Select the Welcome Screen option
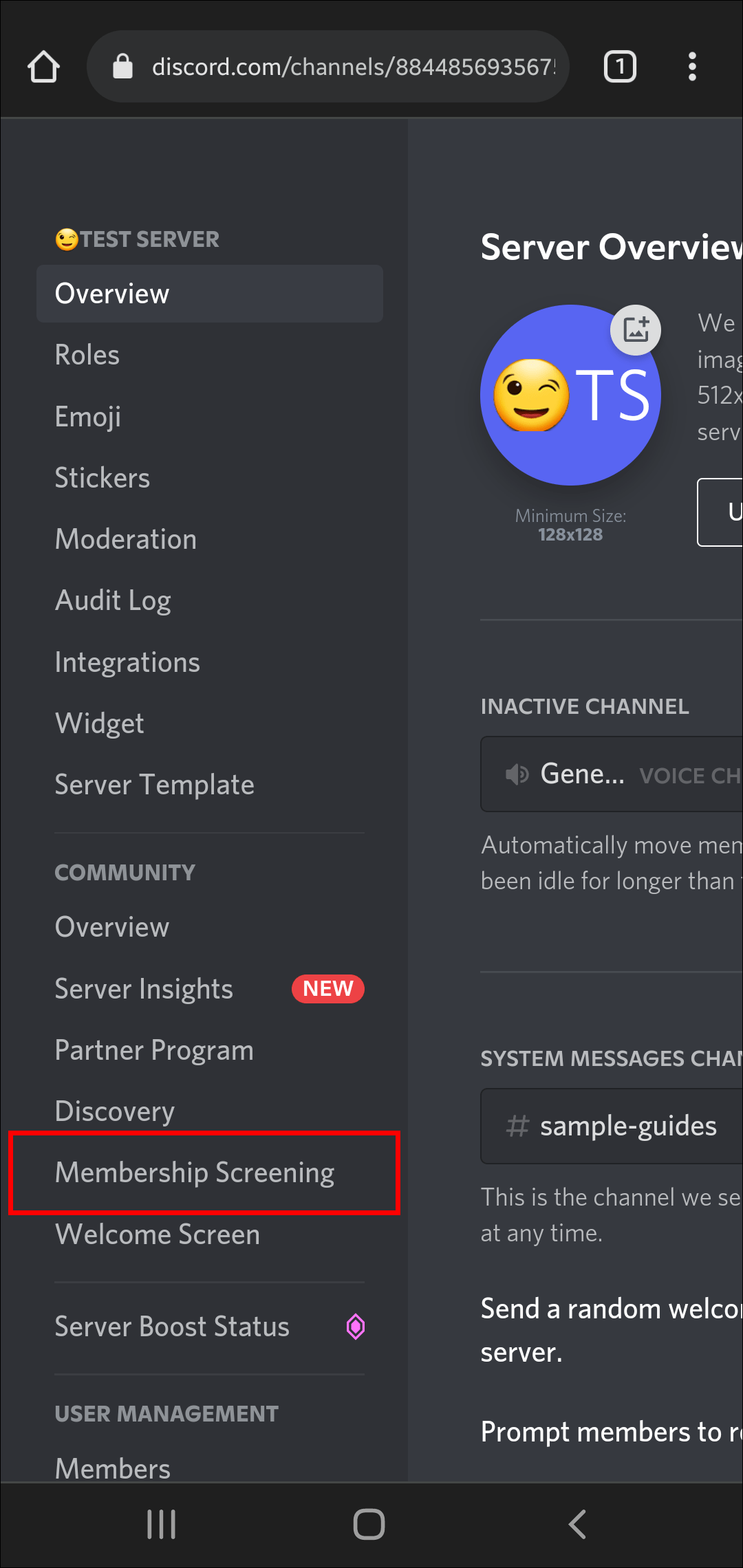The image size is (743, 1568). (157, 1234)
